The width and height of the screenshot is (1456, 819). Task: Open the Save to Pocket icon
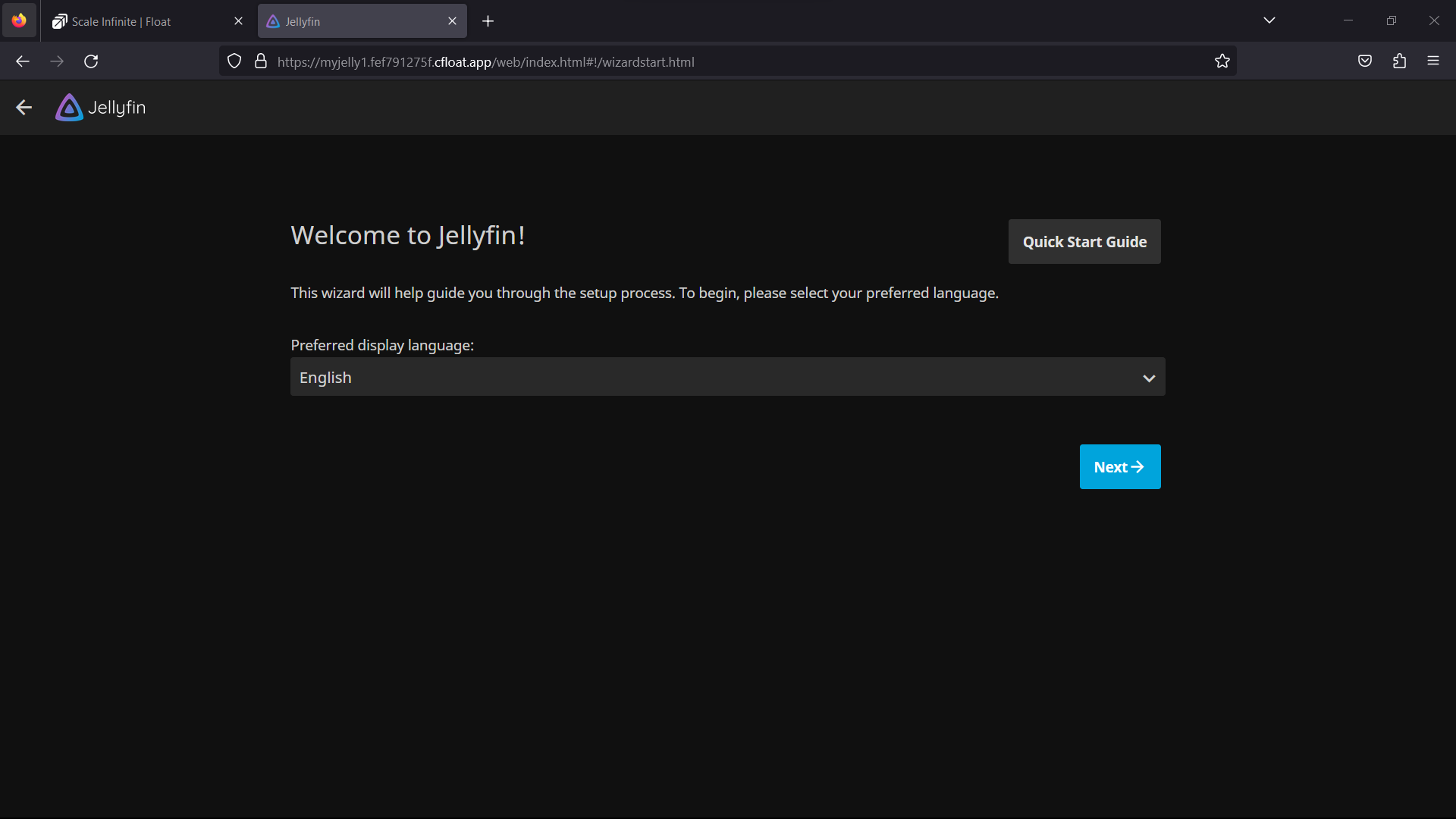point(1365,61)
